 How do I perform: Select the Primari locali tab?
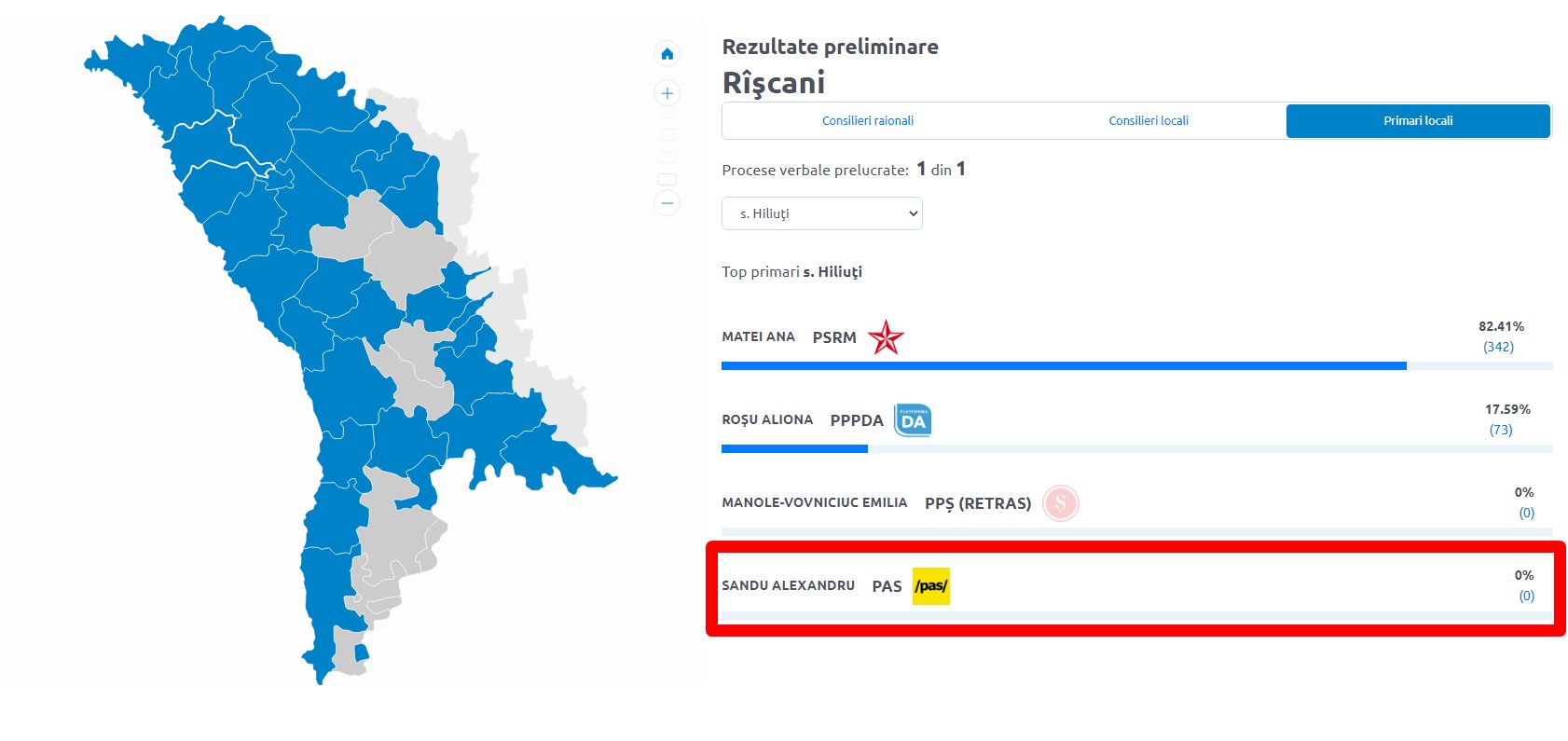point(1417,121)
